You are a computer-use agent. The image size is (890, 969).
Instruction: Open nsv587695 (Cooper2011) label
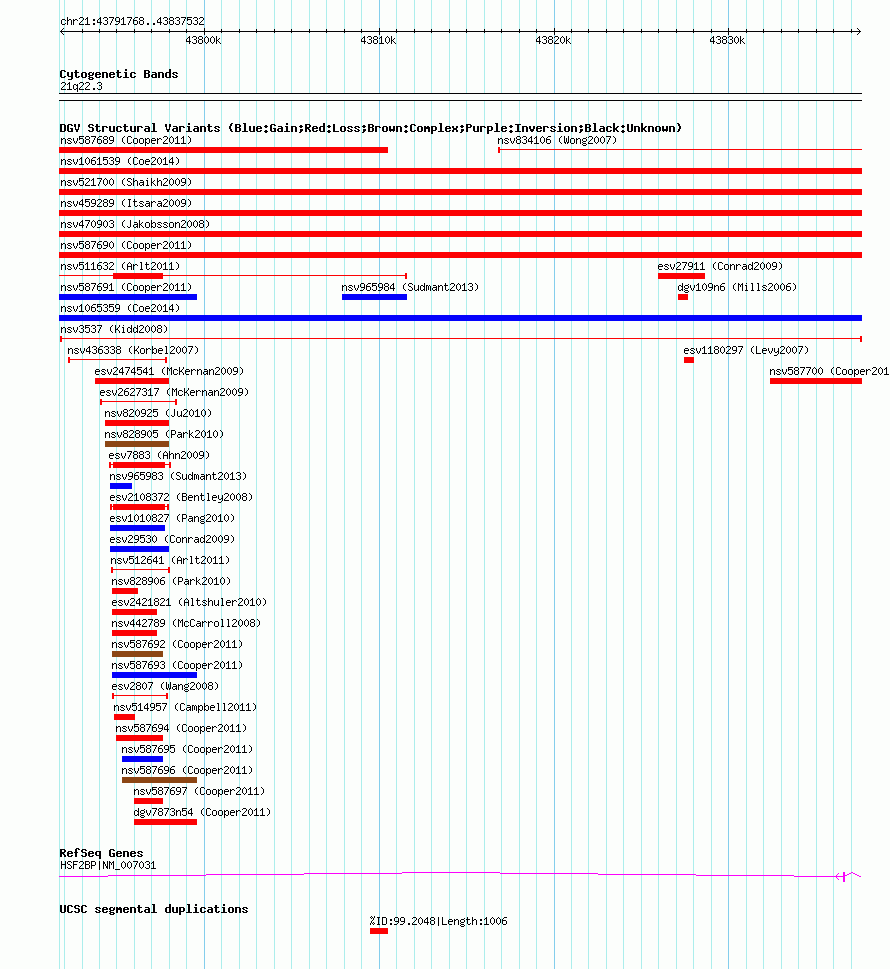click(x=187, y=750)
